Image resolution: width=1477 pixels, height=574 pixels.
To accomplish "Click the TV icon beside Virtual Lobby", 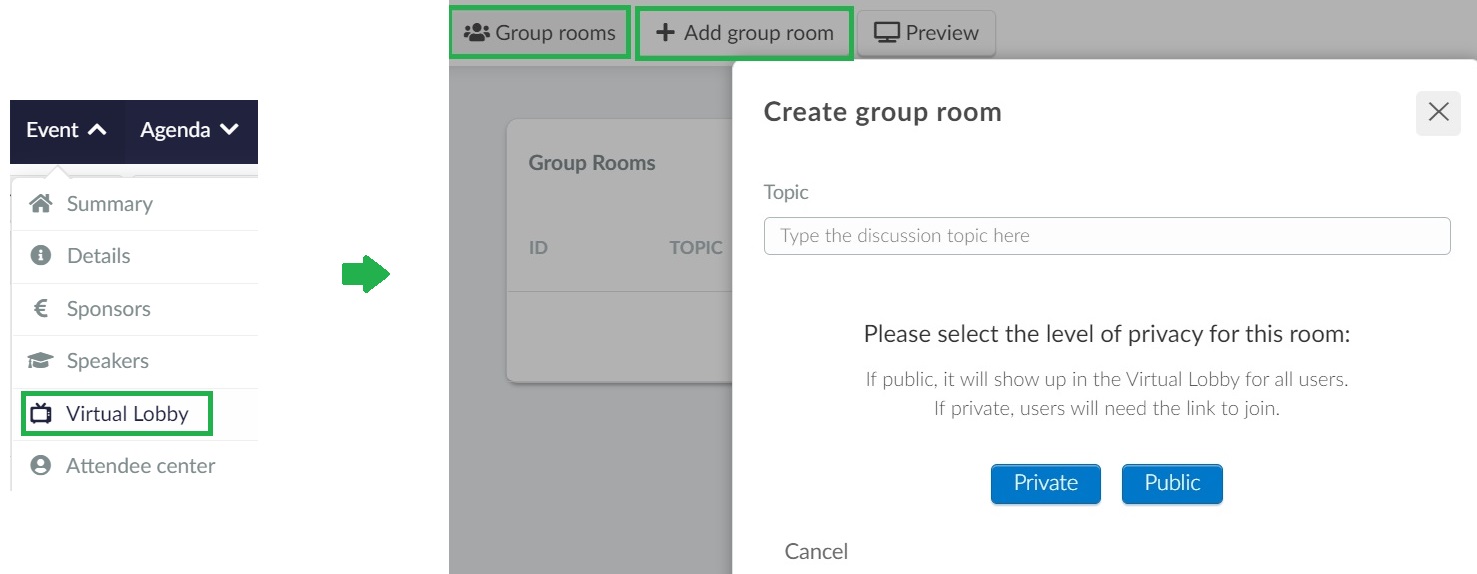I will 41,414.
